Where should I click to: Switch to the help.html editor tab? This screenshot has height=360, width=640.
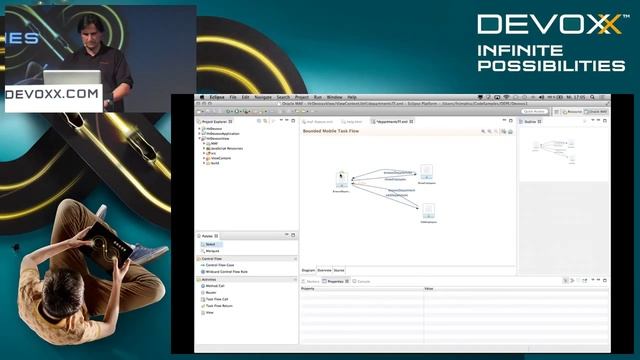pyautogui.click(x=351, y=122)
